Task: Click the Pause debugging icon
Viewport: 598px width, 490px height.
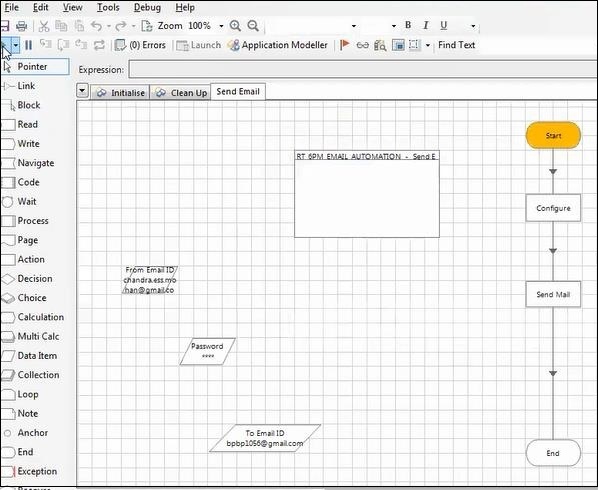Action: click(x=28, y=45)
